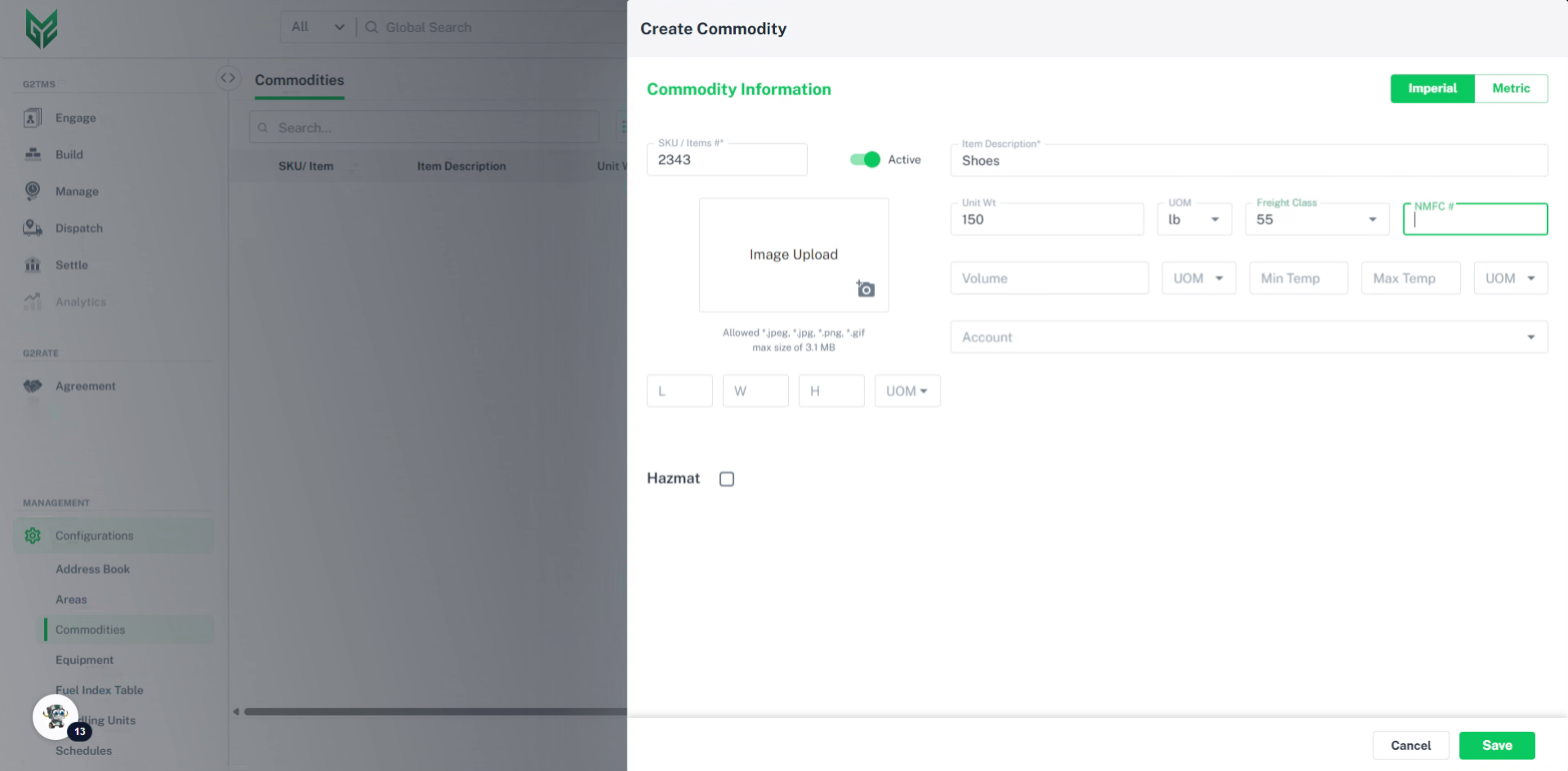Image resolution: width=1568 pixels, height=771 pixels.
Task: Open Address Book in sidebar
Action: pos(92,569)
